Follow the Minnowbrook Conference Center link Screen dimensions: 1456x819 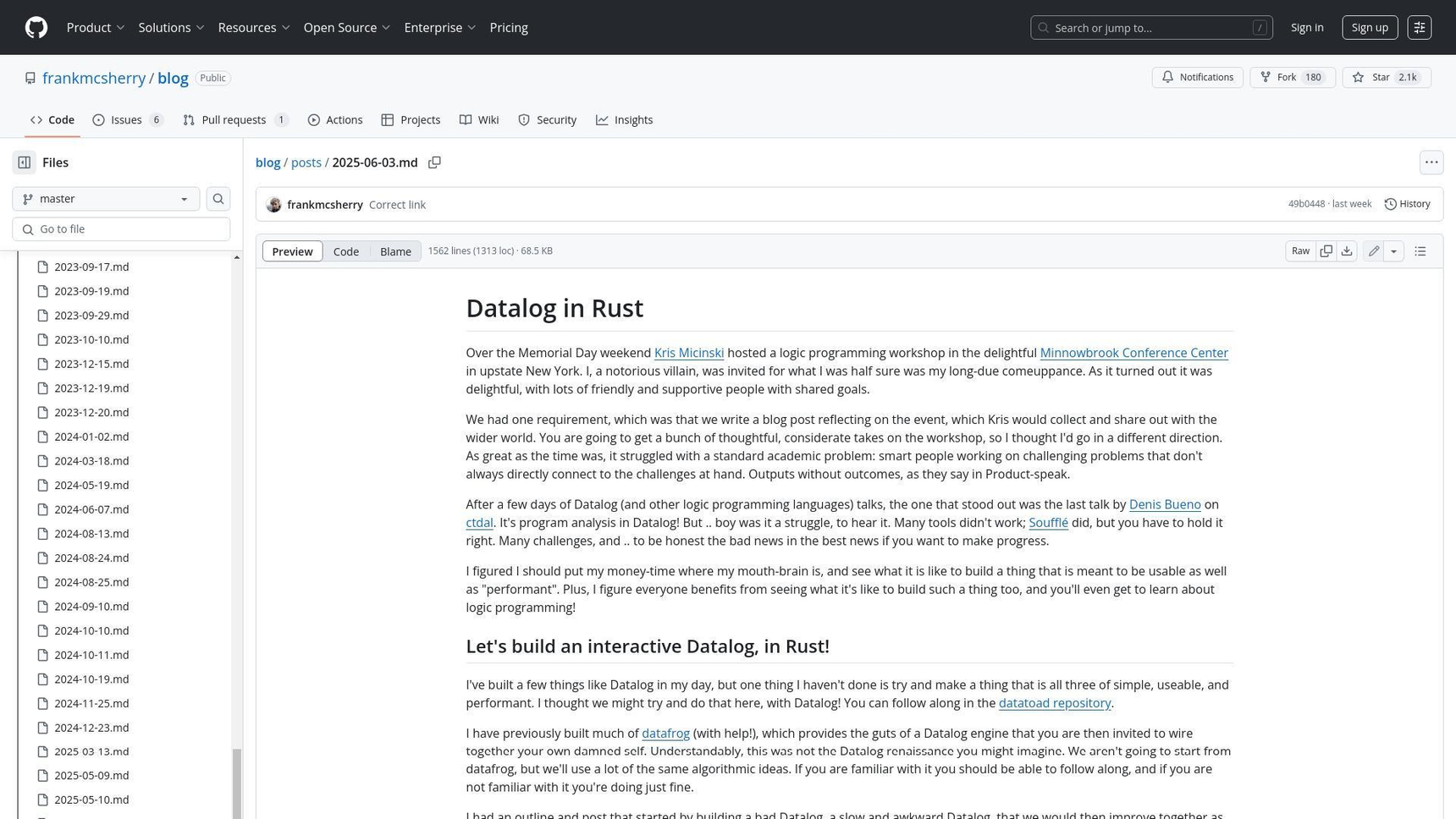click(1133, 353)
